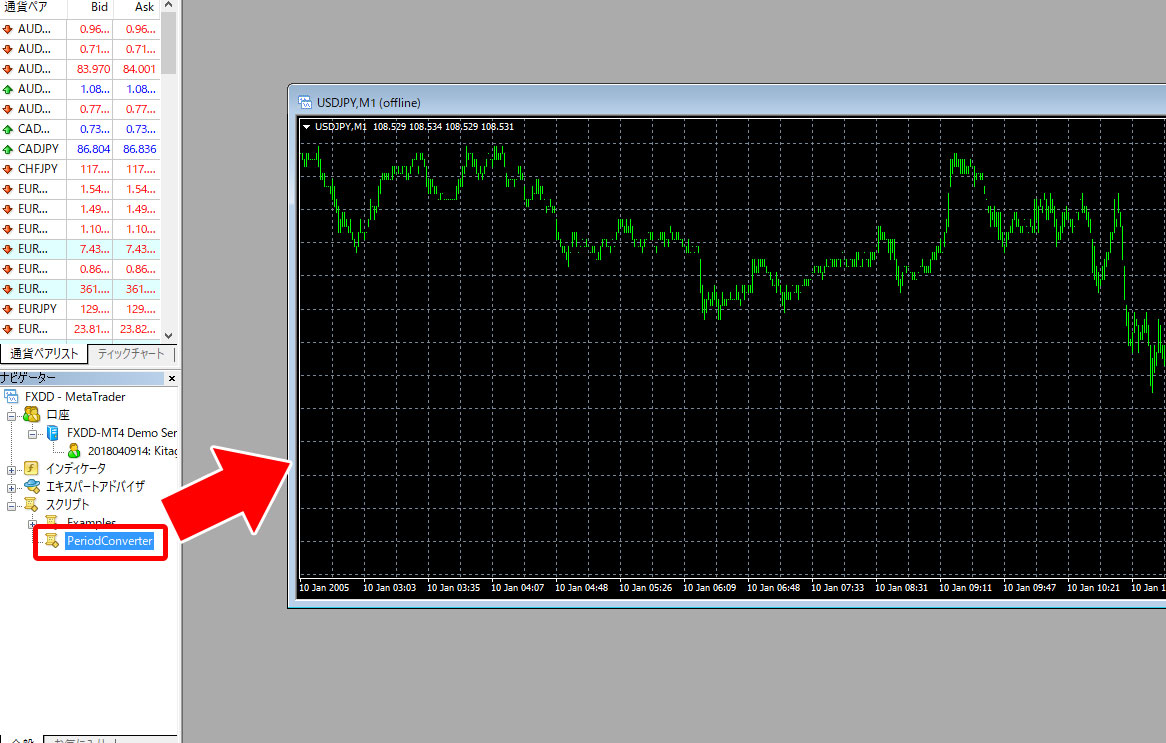Screen dimensions: 1166x743
Task: Expand the エキスパートアドバイザ tree node
Action: pyautogui.click(x=12, y=487)
